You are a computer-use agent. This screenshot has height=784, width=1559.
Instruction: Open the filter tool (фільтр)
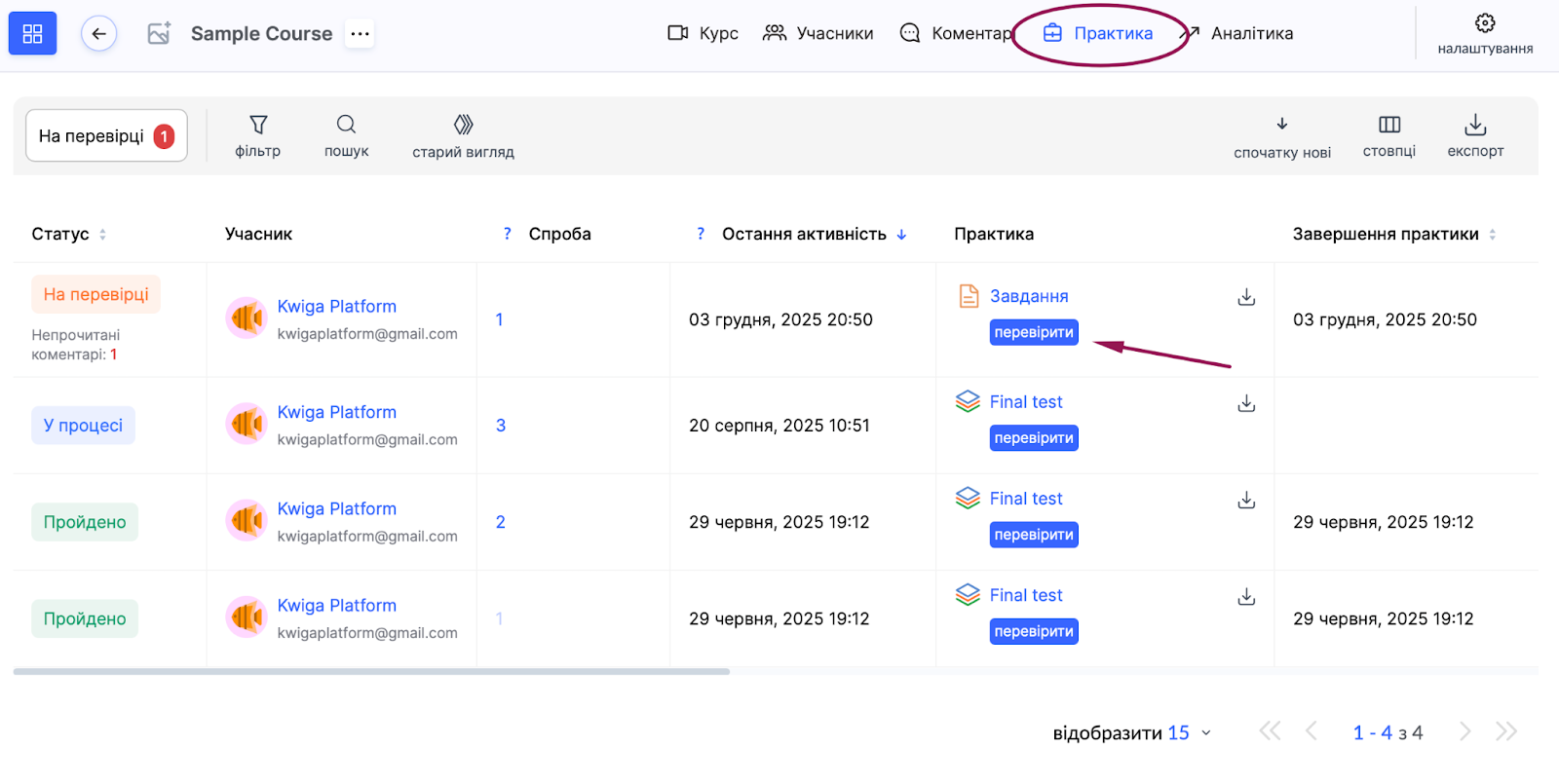pos(257,135)
